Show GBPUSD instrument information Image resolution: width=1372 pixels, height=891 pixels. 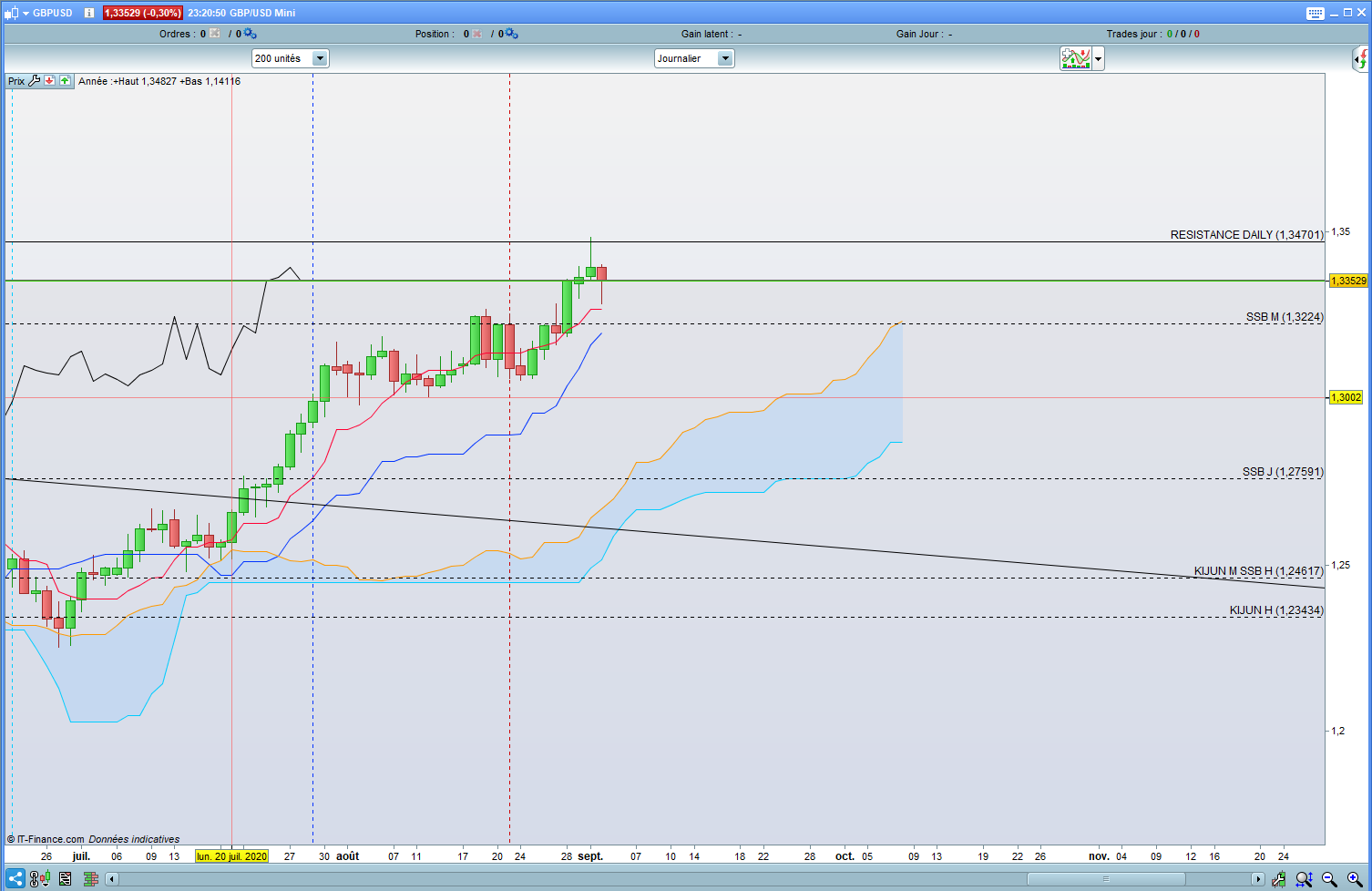tap(89, 13)
